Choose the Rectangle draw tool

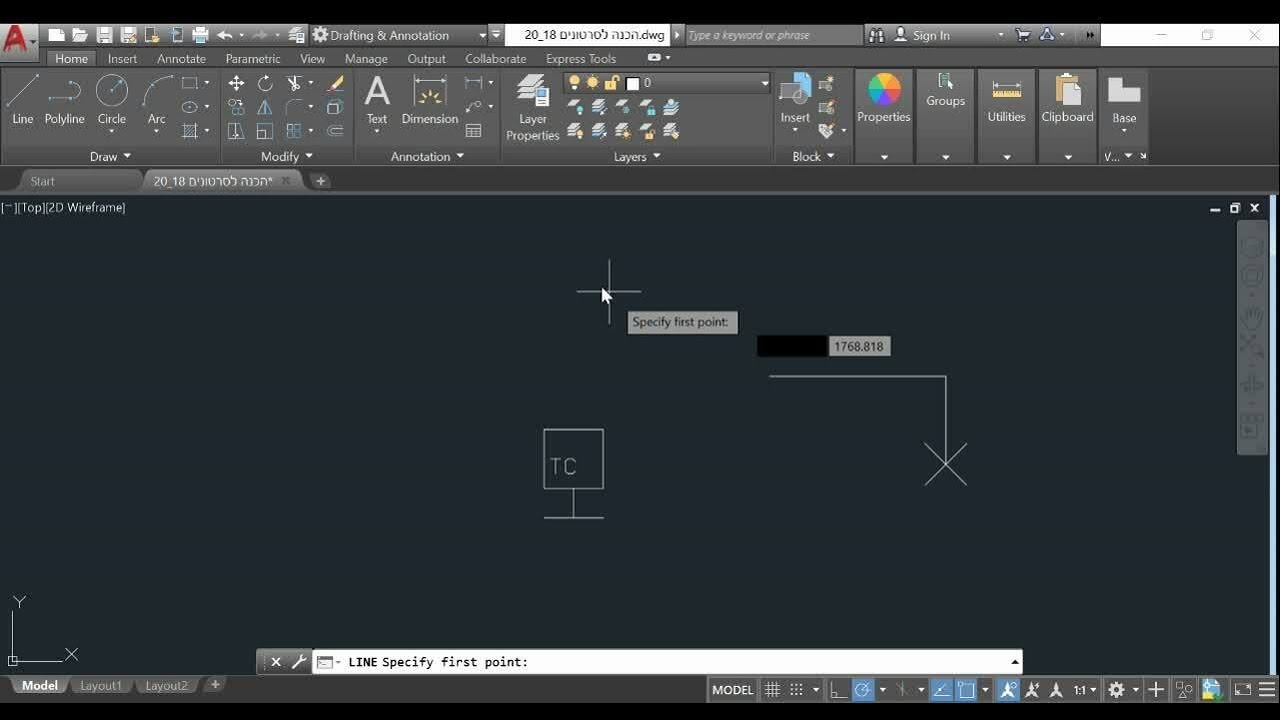pyautogui.click(x=190, y=83)
